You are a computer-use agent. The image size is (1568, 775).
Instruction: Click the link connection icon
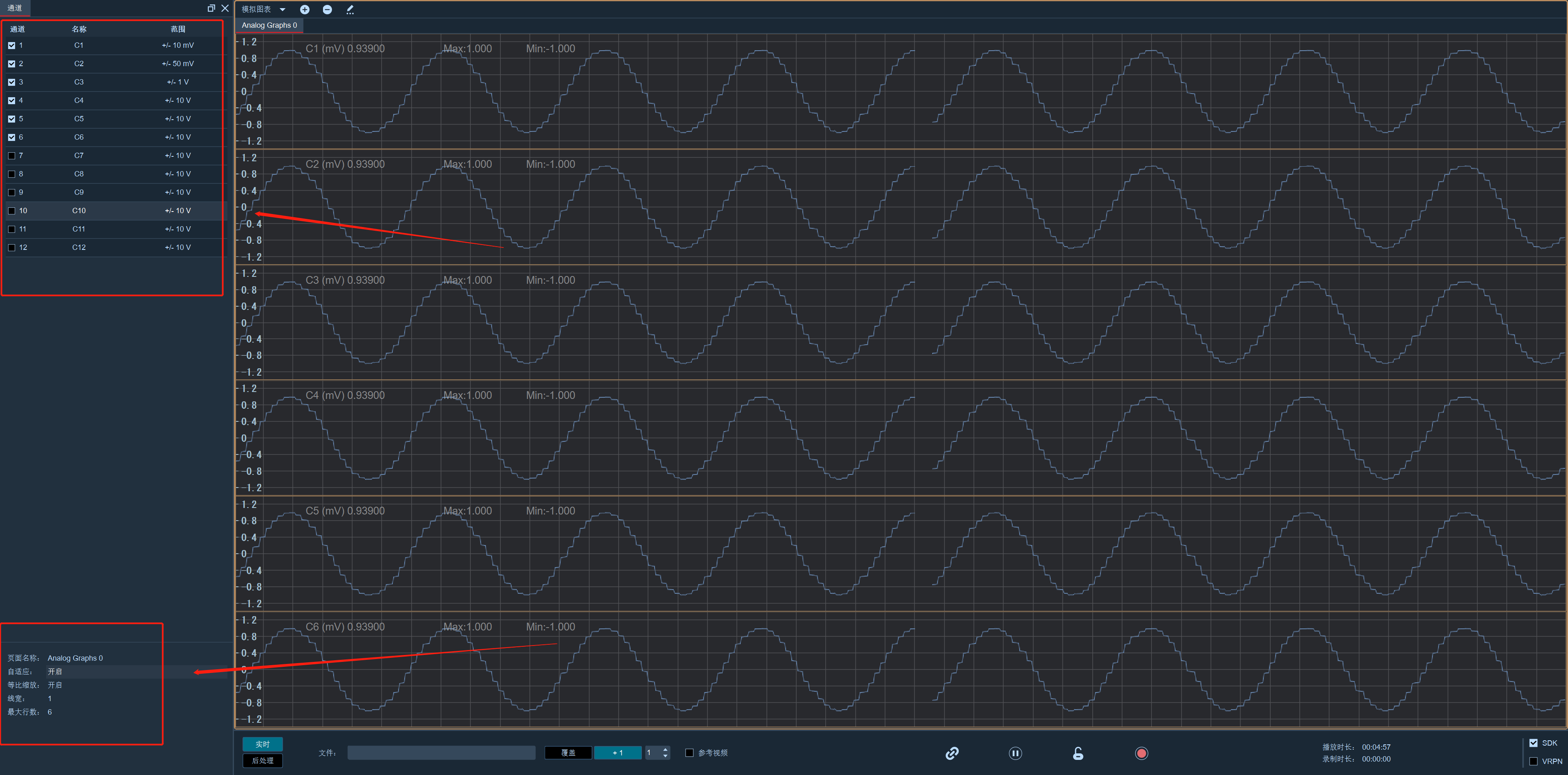[952, 753]
